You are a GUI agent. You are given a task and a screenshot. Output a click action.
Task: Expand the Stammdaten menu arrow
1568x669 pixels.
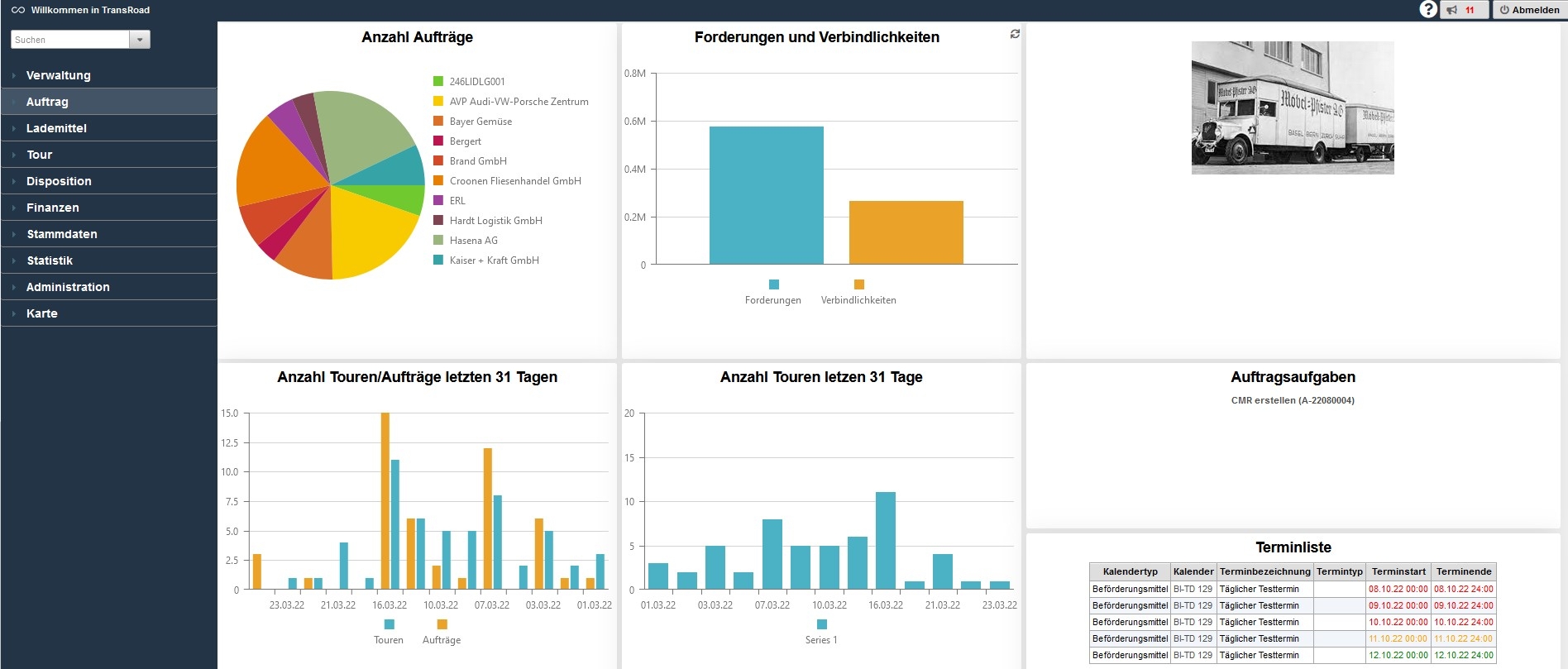click(x=14, y=234)
